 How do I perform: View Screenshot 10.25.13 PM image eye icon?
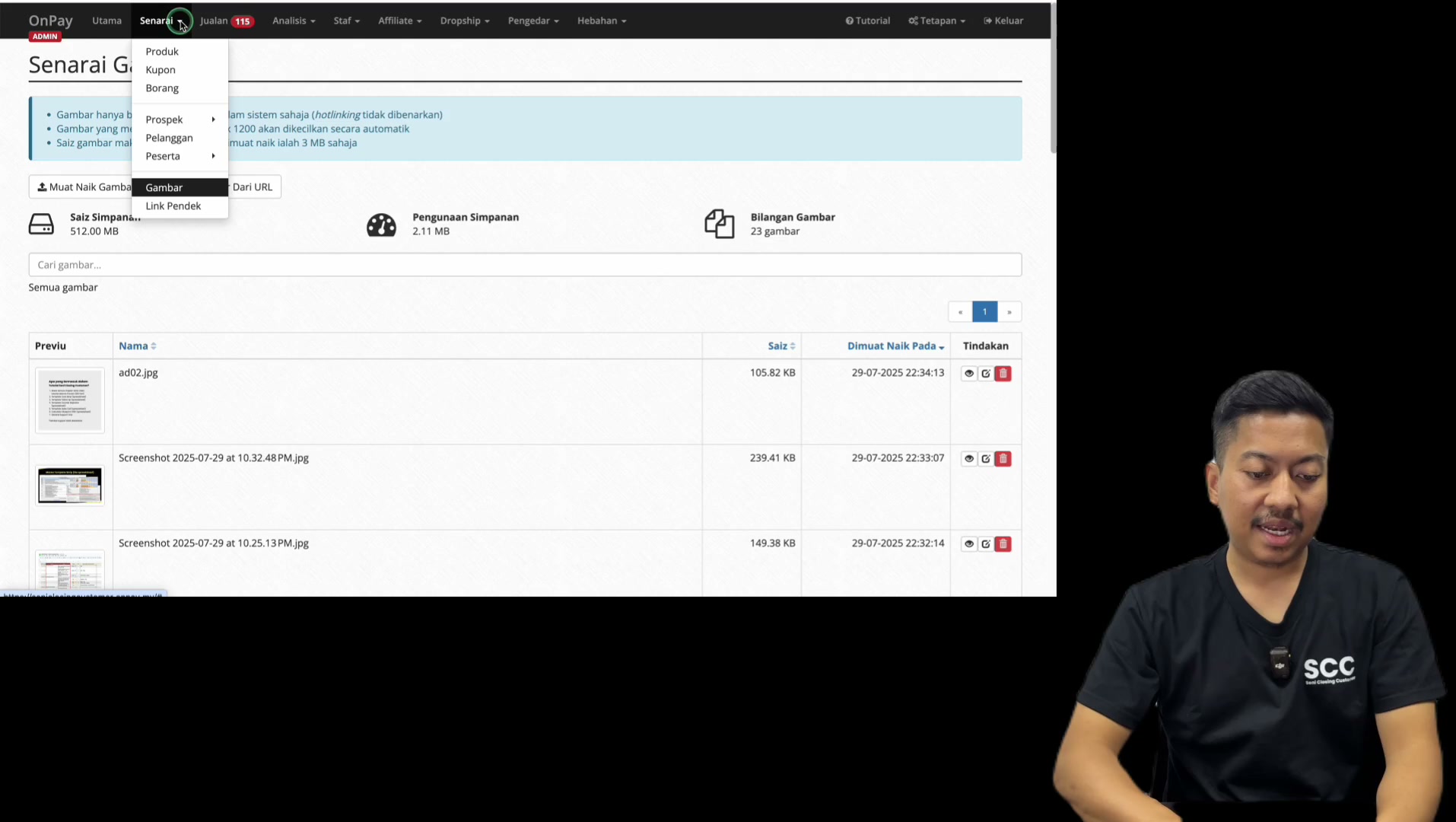tap(968, 544)
